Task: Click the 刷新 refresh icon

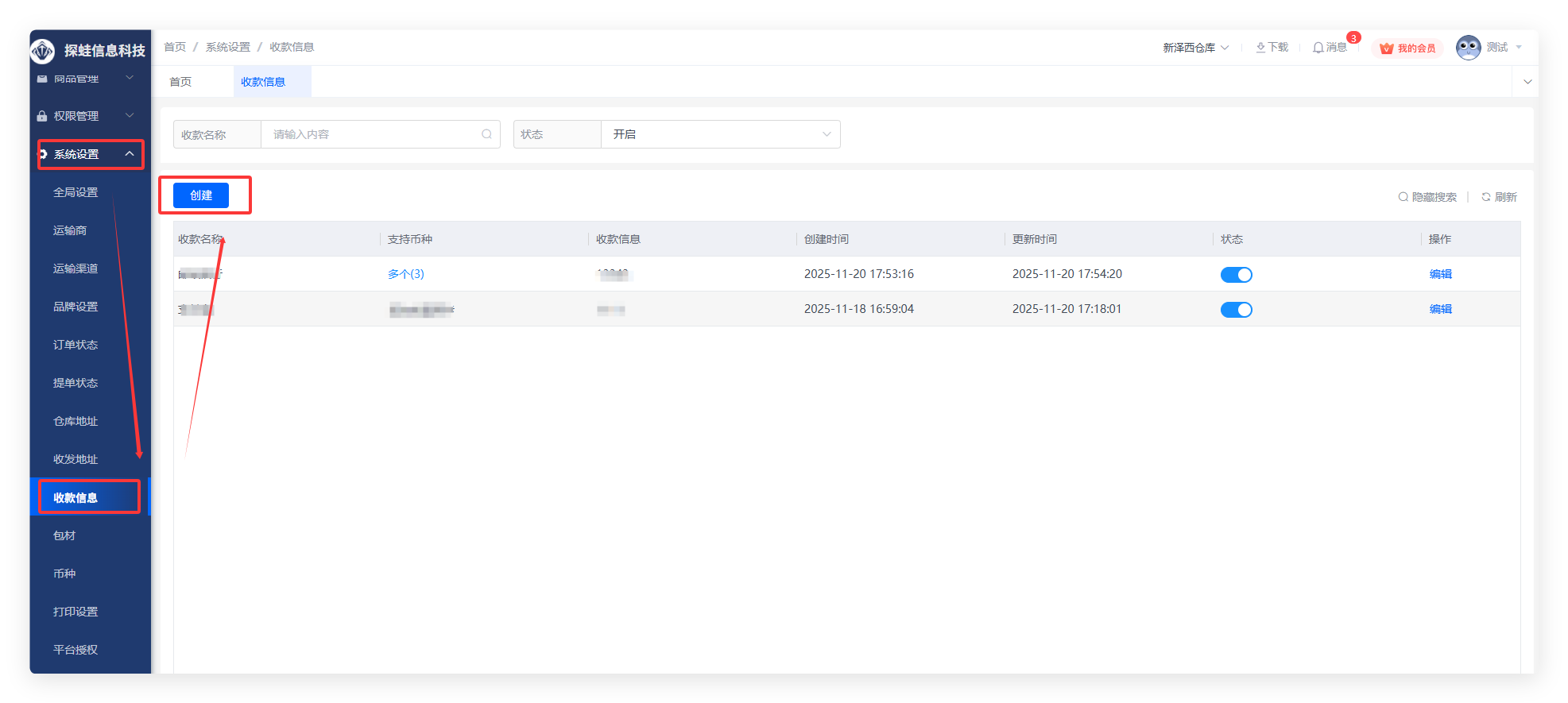Action: (x=1485, y=197)
